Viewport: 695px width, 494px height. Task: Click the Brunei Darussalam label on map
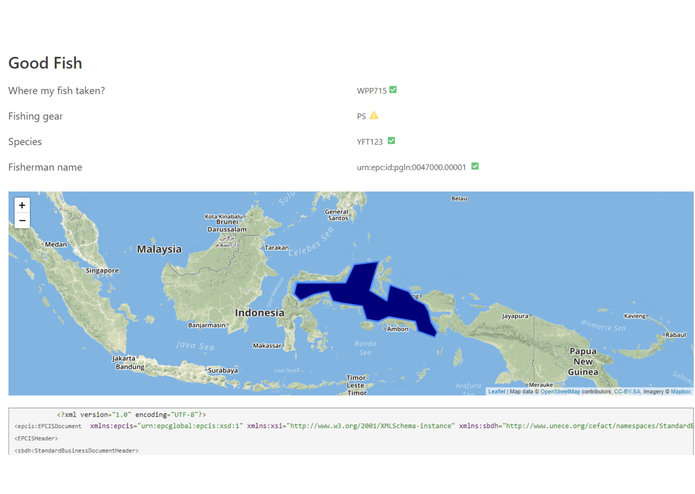[227, 226]
